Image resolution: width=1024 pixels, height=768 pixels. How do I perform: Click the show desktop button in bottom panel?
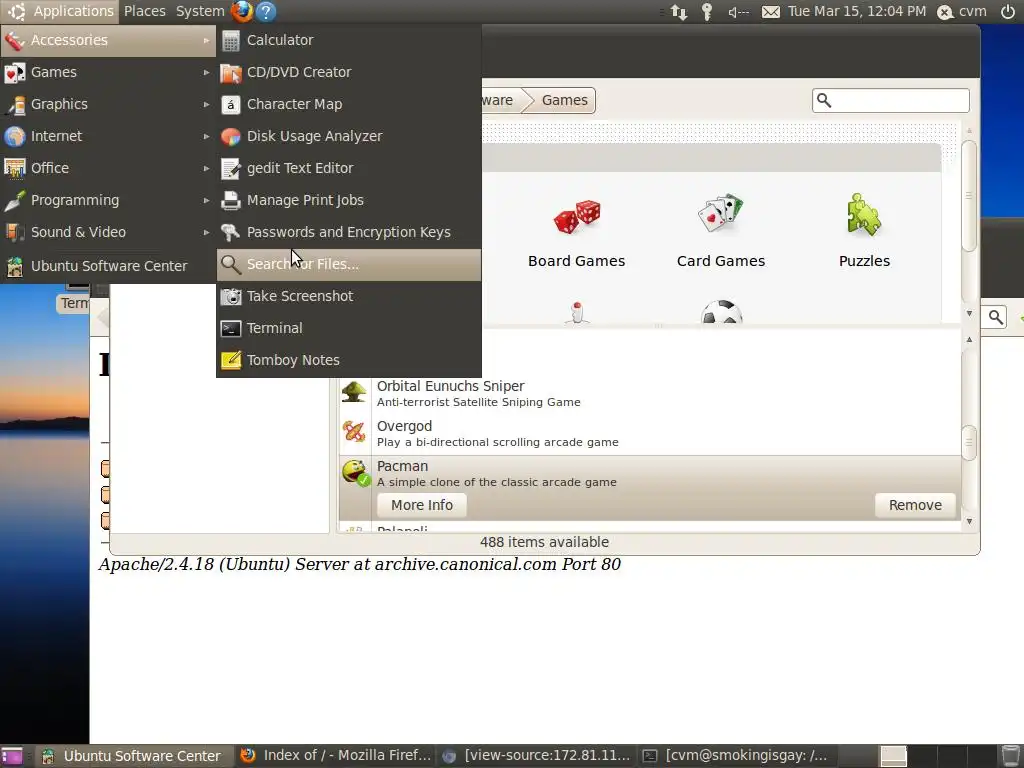click(12, 756)
